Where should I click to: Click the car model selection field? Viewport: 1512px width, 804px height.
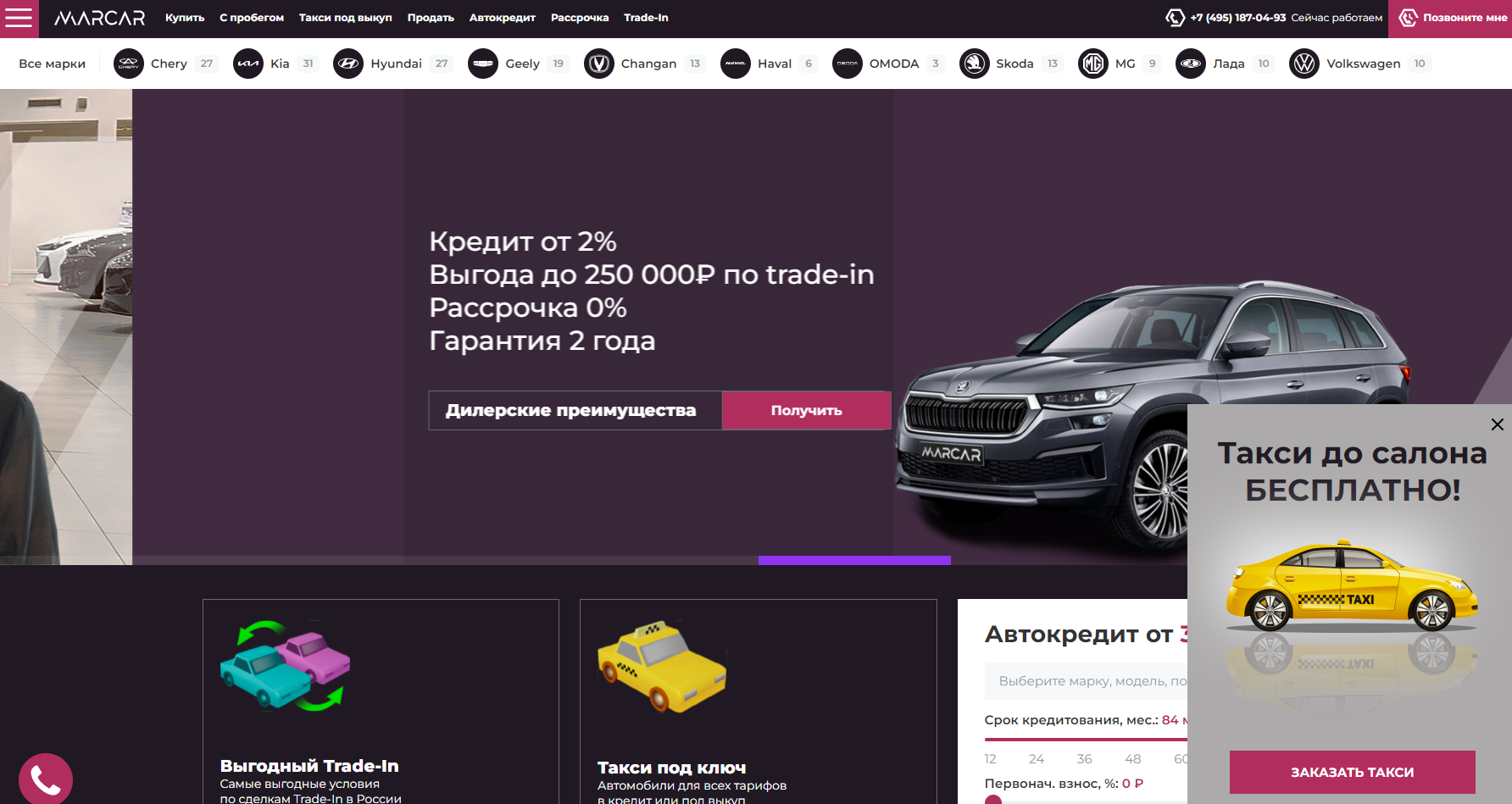pos(1087,681)
